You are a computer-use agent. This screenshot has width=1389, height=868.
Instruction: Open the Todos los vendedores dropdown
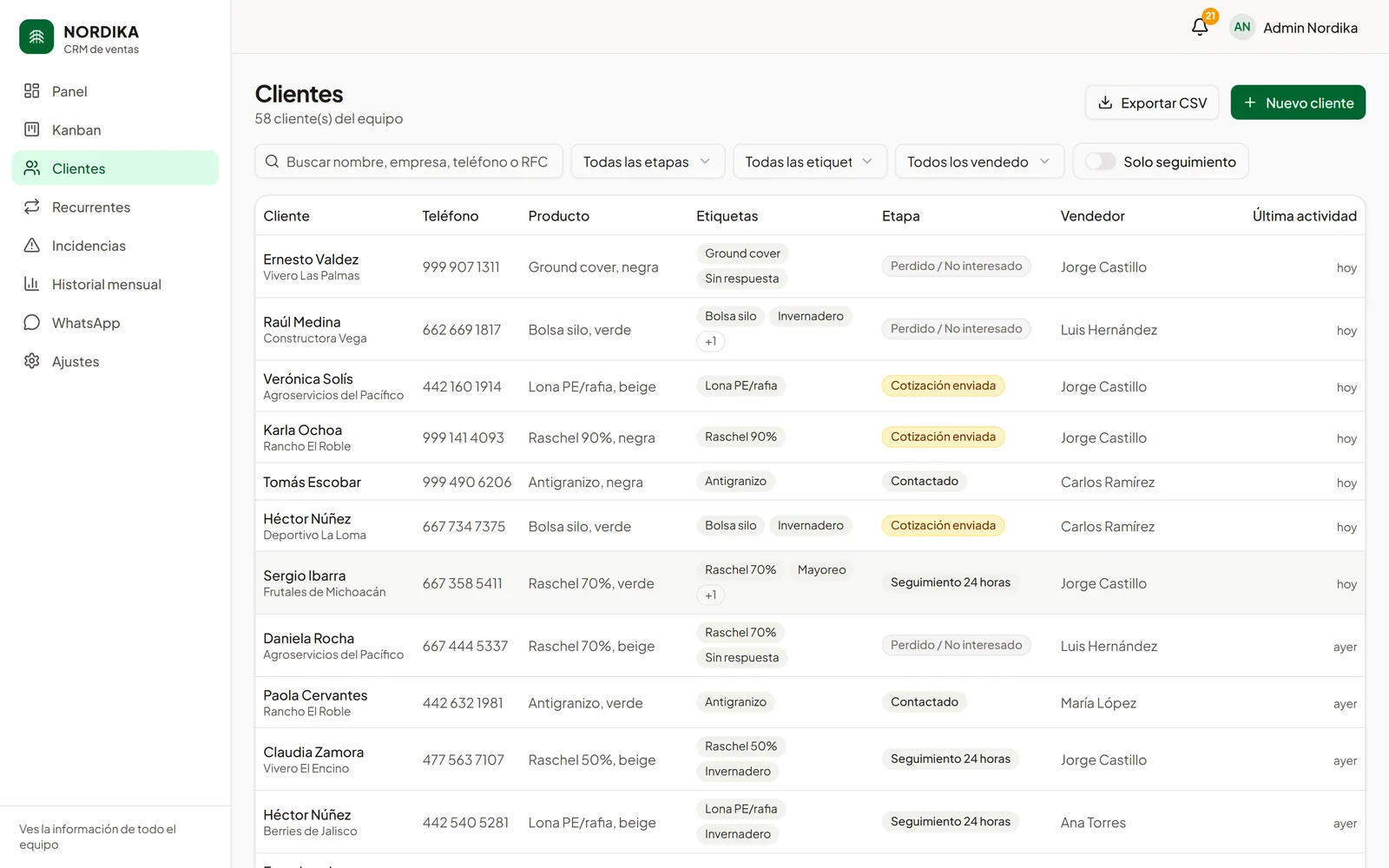[x=979, y=161]
